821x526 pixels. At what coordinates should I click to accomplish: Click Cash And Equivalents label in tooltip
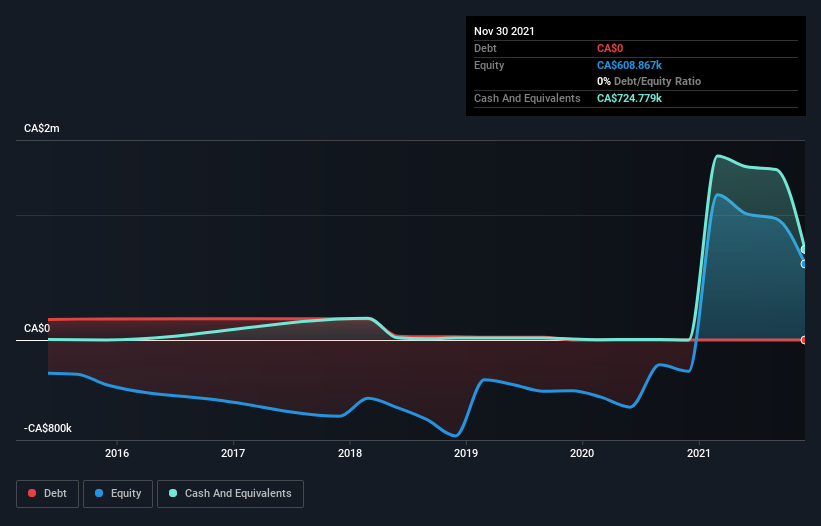(527, 98)
